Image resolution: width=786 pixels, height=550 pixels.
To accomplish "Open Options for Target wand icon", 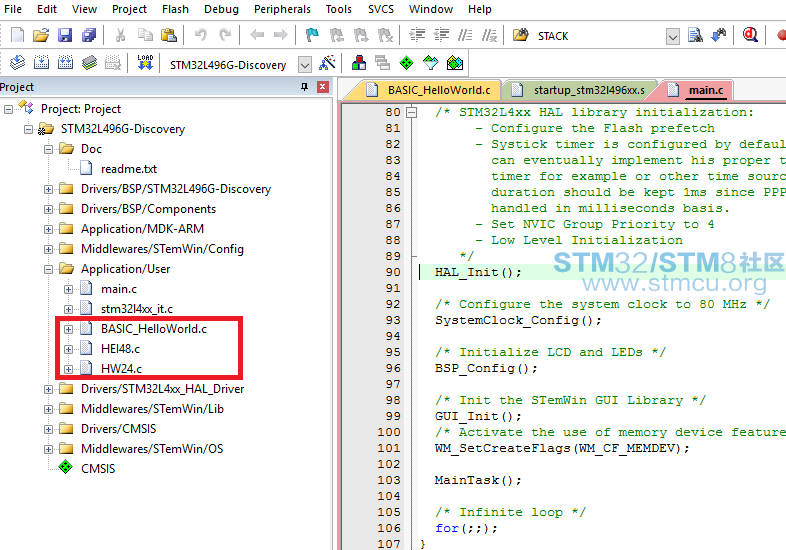I will [327, 63].
